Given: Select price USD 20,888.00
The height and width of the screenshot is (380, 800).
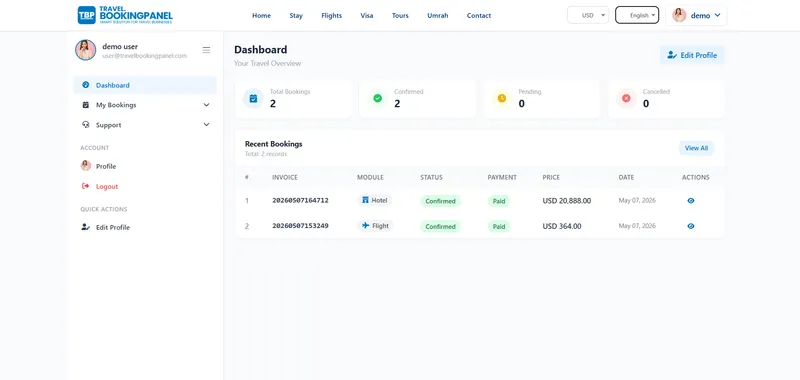Looking at the screenshot, I should tap(567, 201).
